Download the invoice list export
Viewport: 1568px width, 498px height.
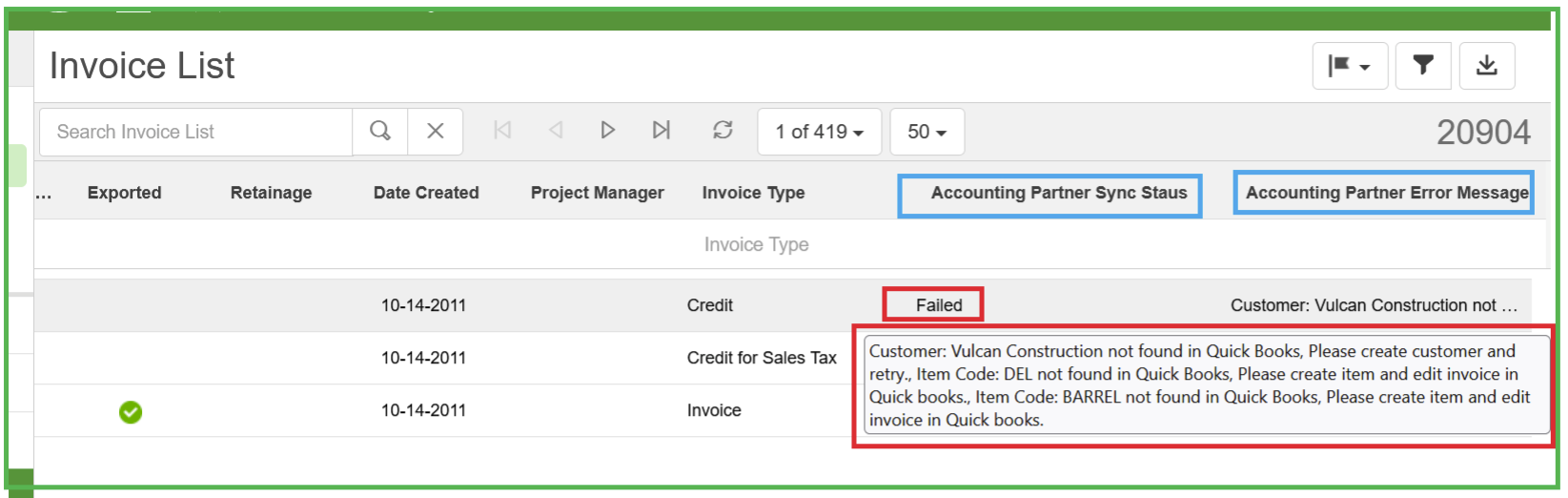click(x=1487, y=65)
